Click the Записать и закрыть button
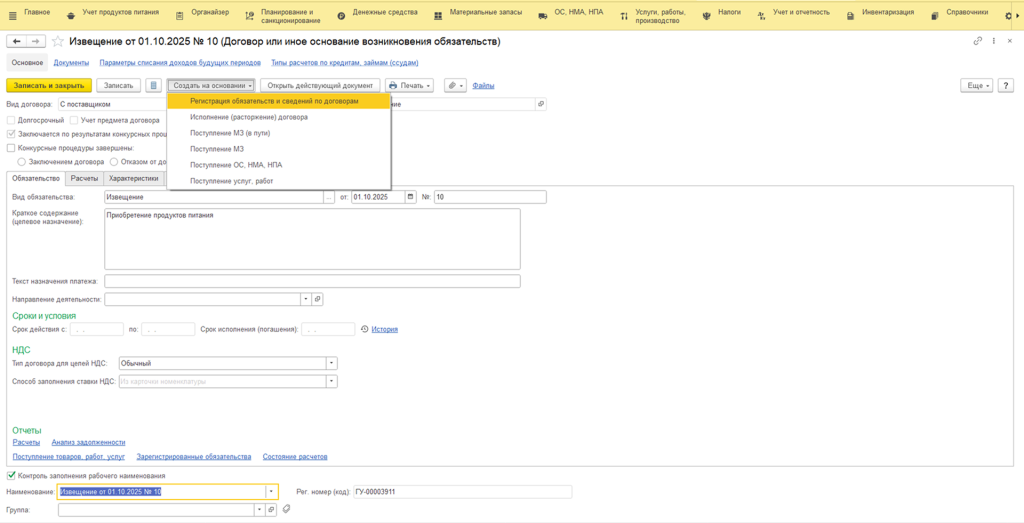Viewport: 1024px width, 523px height. point(49,86)
